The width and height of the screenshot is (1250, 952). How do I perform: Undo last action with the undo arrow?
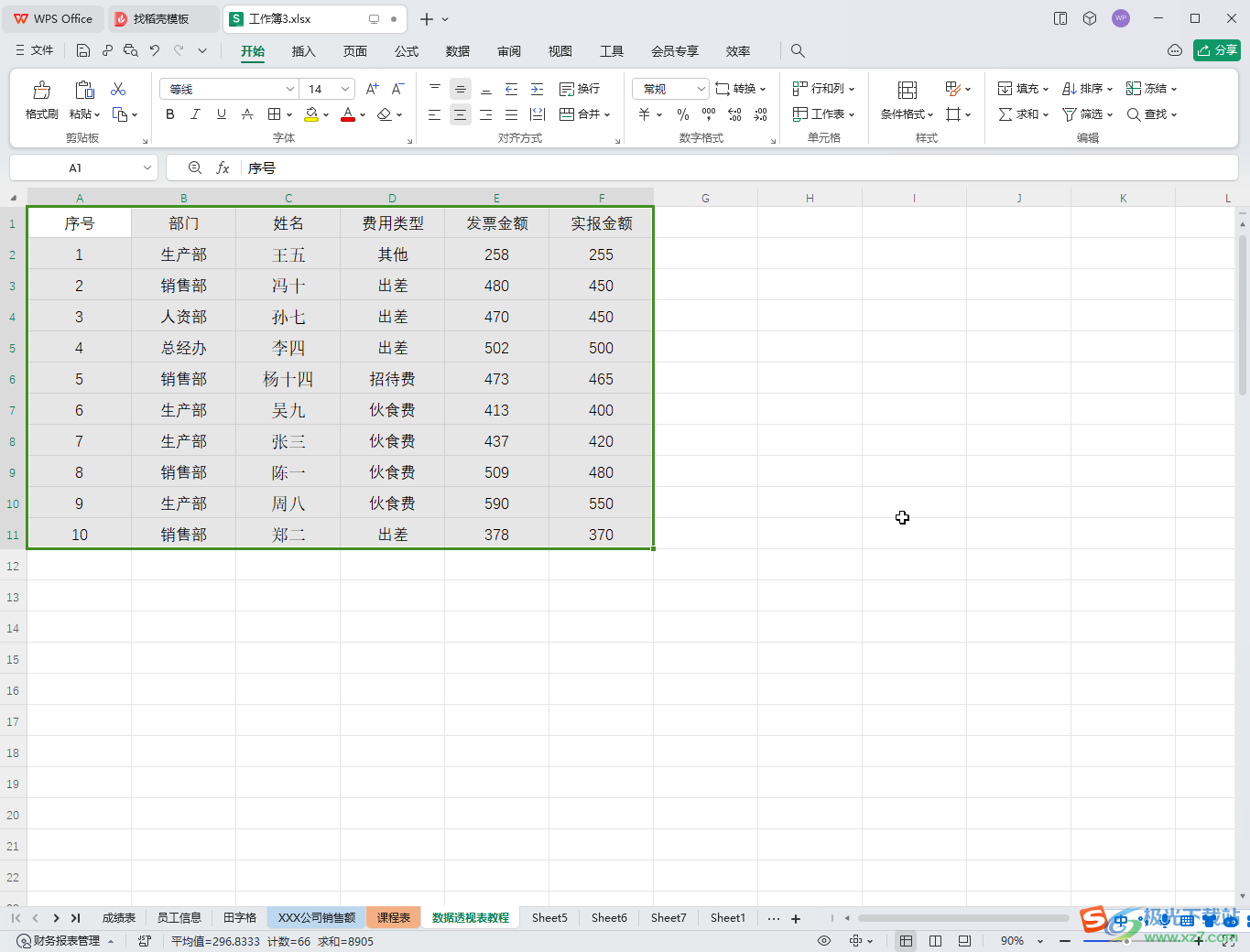click(x=155, y=51)
